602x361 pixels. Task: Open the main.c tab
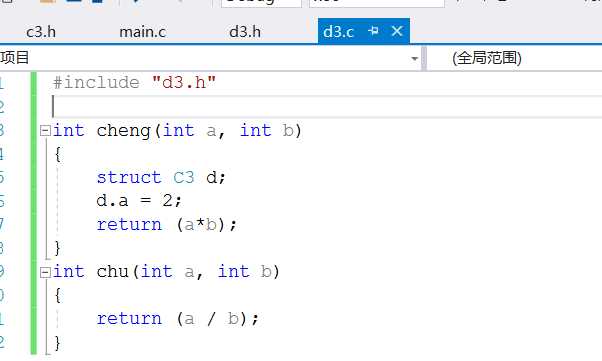point(143,31)
